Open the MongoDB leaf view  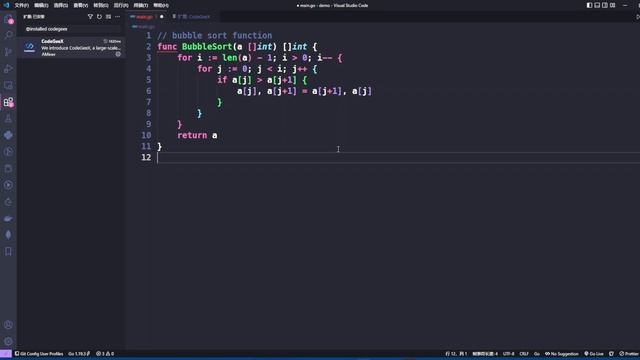8,235
